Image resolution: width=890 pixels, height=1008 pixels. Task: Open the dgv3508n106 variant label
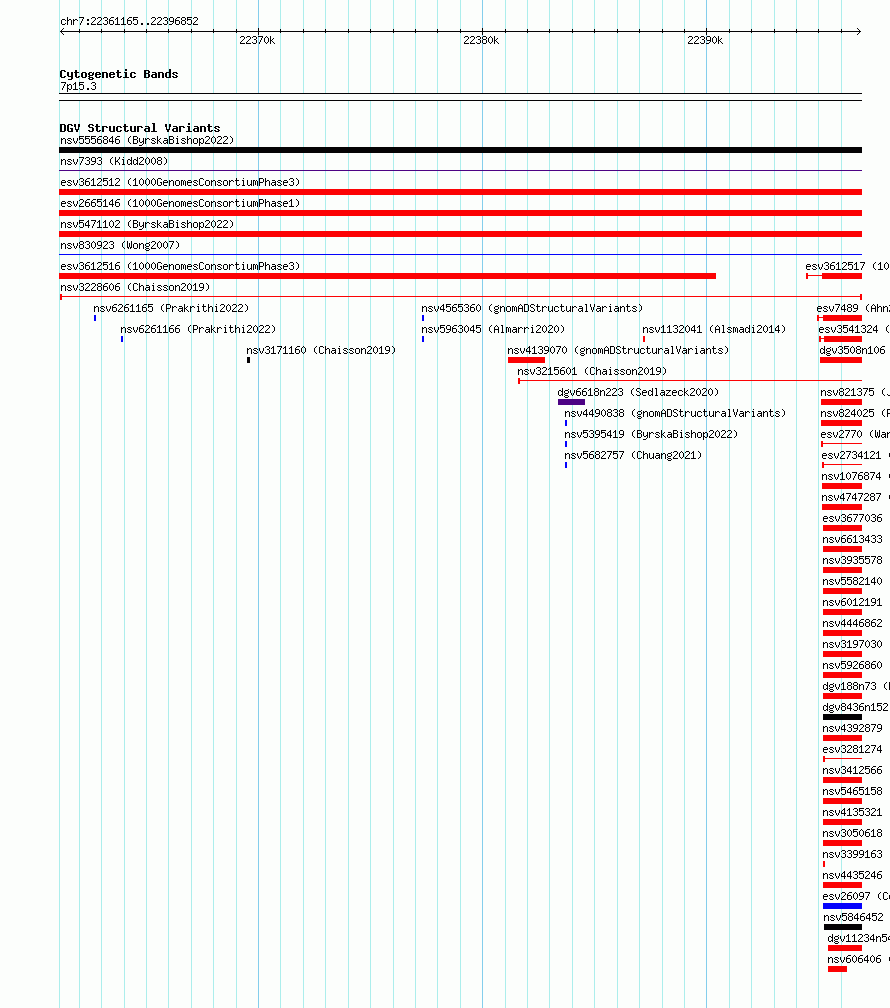[852, 350]
